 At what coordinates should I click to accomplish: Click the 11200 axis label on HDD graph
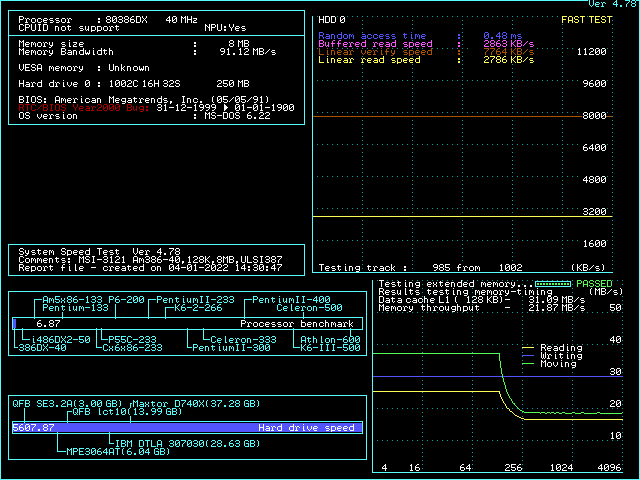pyautogui.click(x=591, y=52)
